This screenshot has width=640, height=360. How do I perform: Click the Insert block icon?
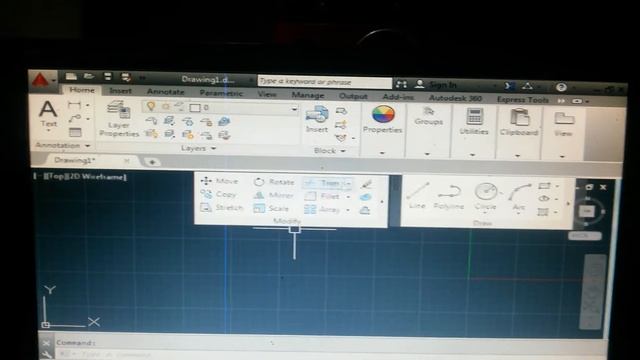pyautogui.click(x=317, y=119)
